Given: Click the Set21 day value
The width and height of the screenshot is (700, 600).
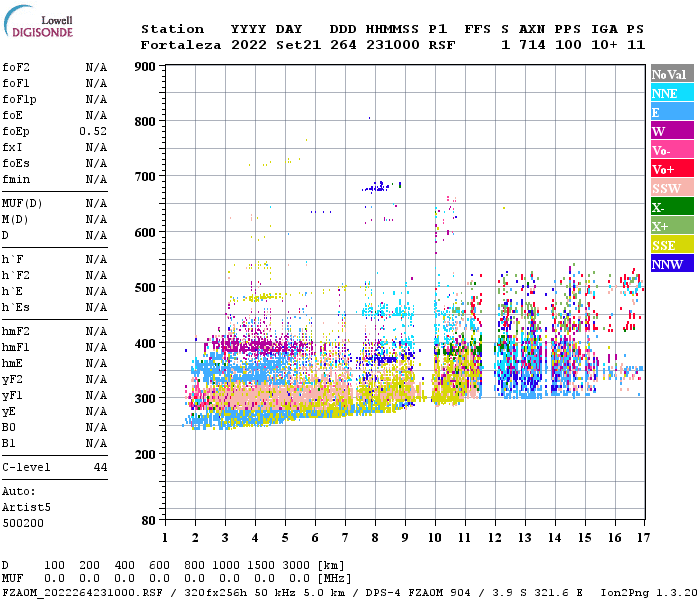Looking at the screenshot, I should pos(298,45).
